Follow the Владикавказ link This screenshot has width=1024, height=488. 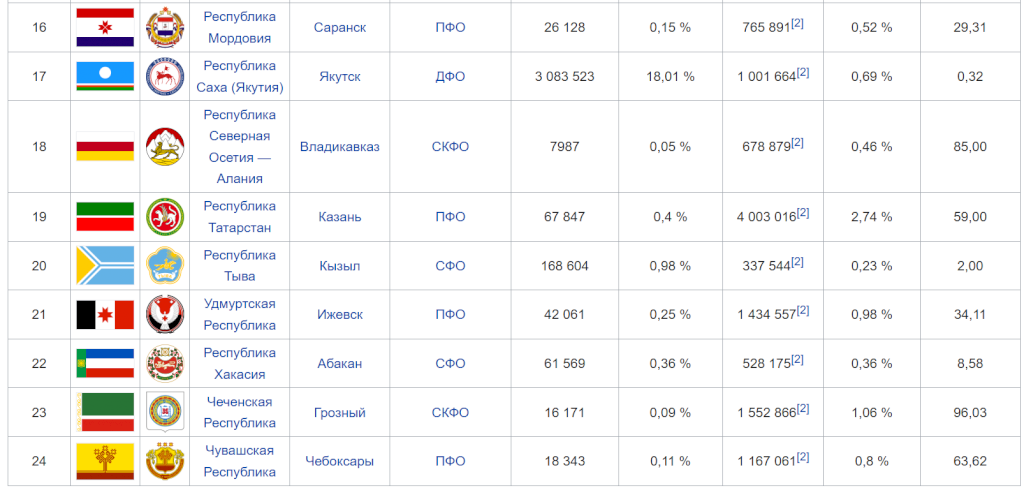[x=340, y=146]
